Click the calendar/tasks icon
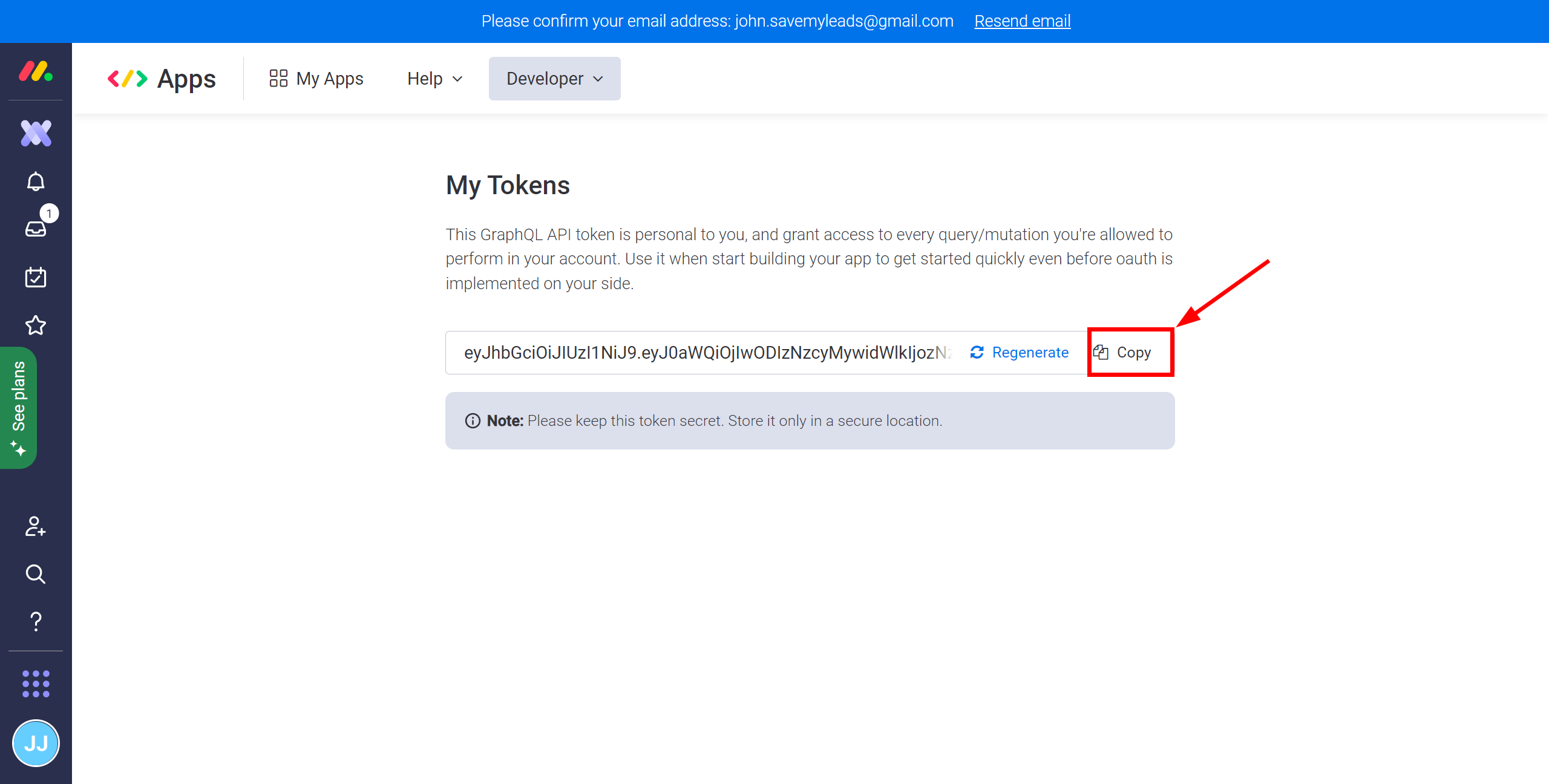 [35, 277]
